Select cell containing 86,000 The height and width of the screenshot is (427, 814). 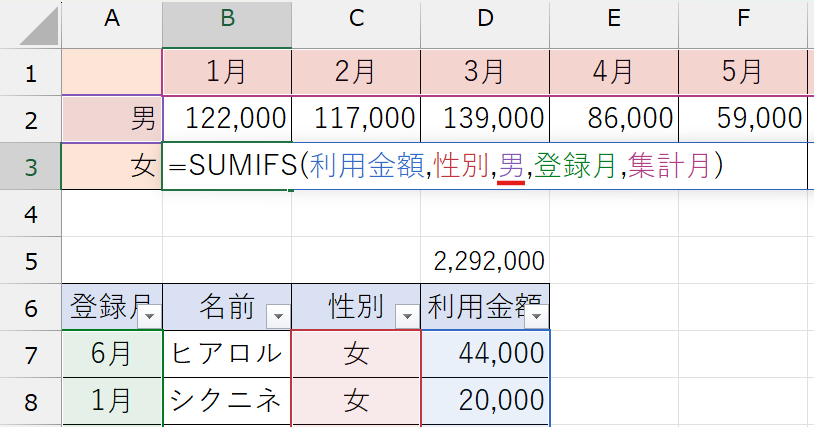pos(614,119)
